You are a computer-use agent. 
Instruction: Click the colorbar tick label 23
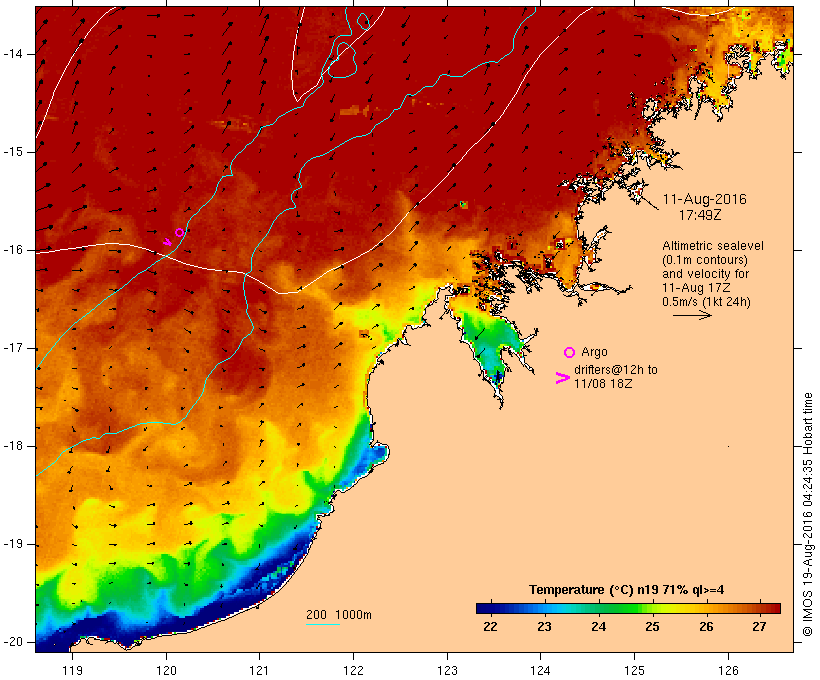(544, 627)
